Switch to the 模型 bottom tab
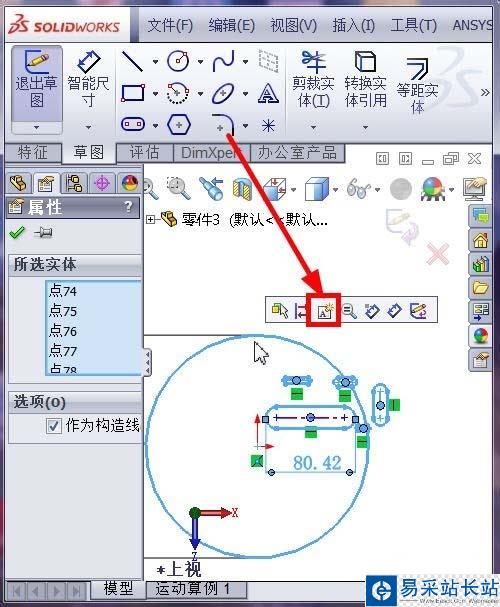This screenshot has height=607, width=500. pyautogui.click(x=118, y=589)
